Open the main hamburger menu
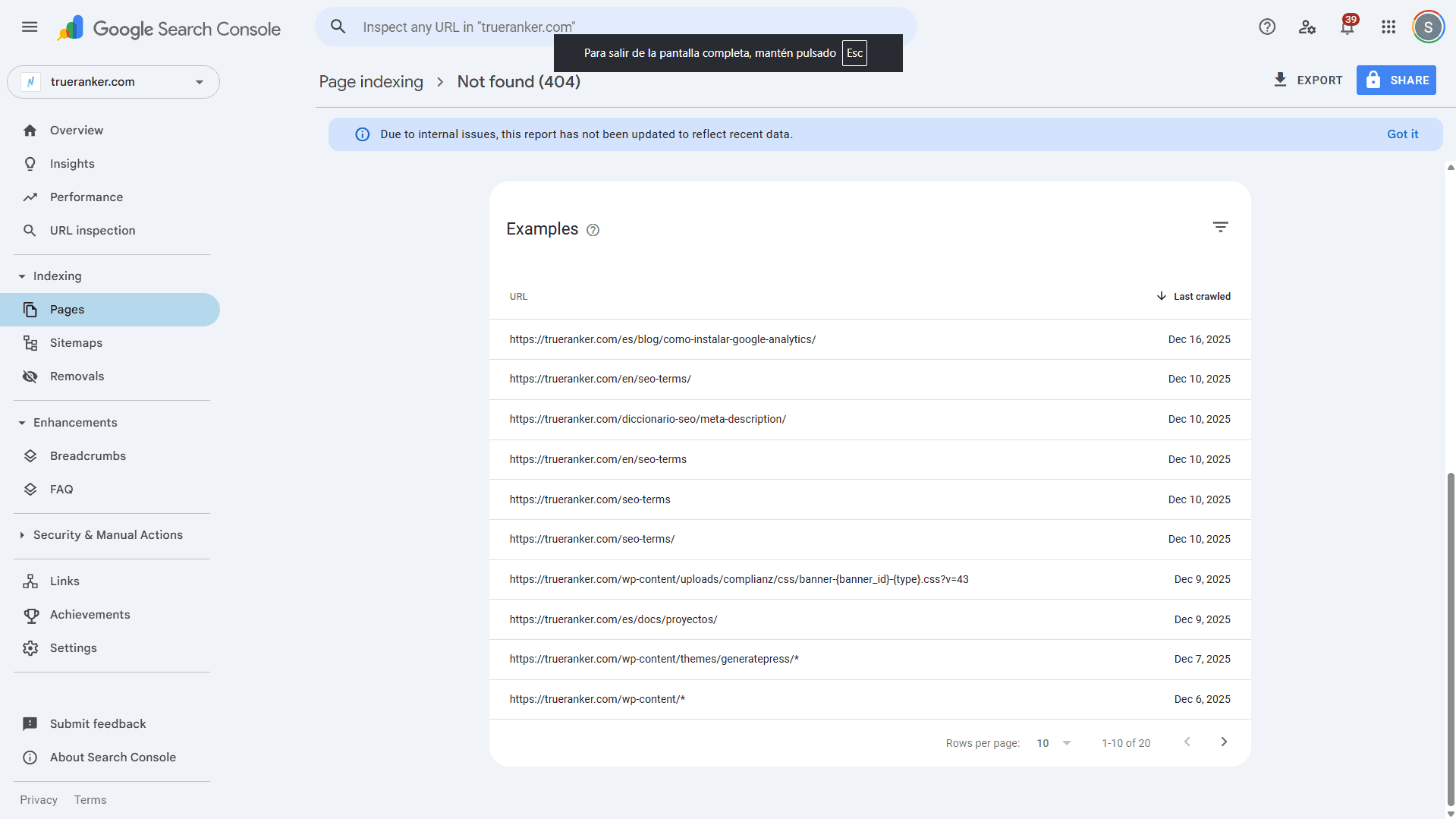1456x819 pixels. point(30,27)
